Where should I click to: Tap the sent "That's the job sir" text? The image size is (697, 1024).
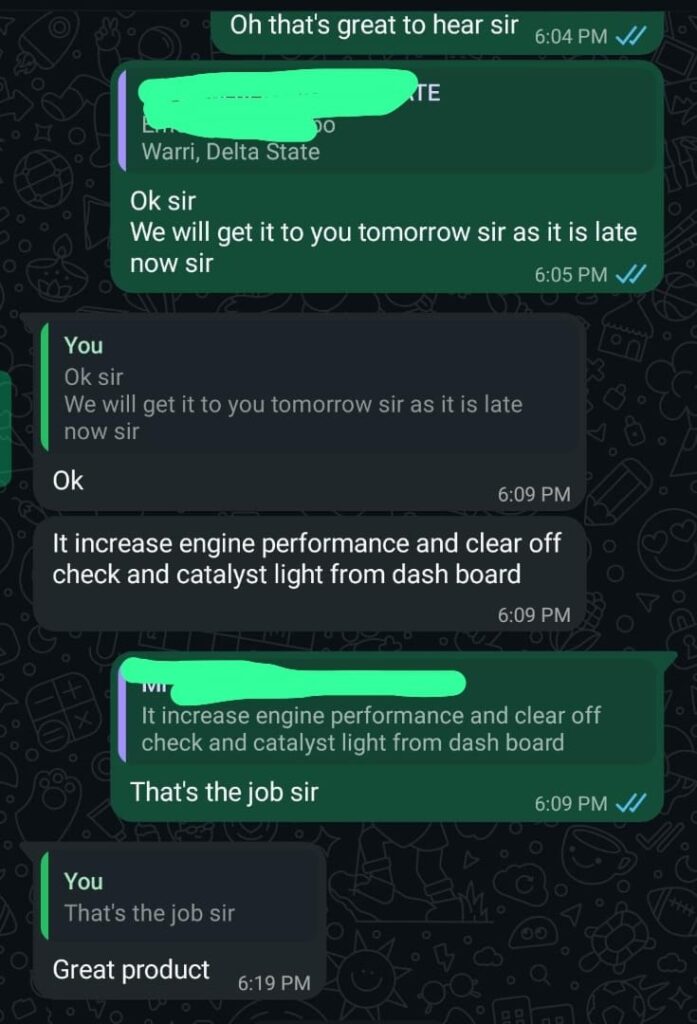[224, 792]
